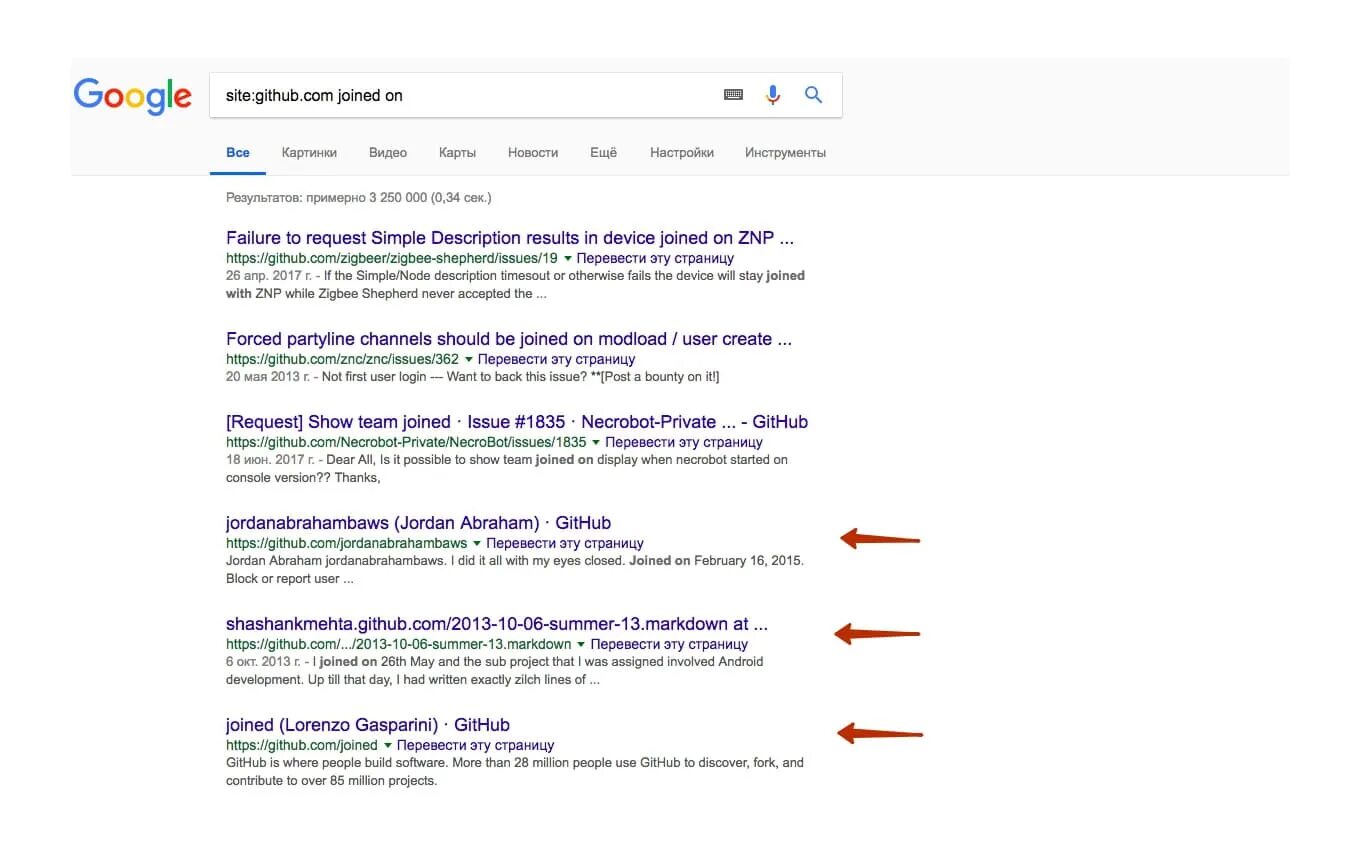Open 'Failure to request Simple Description' result

pos(510,238)
